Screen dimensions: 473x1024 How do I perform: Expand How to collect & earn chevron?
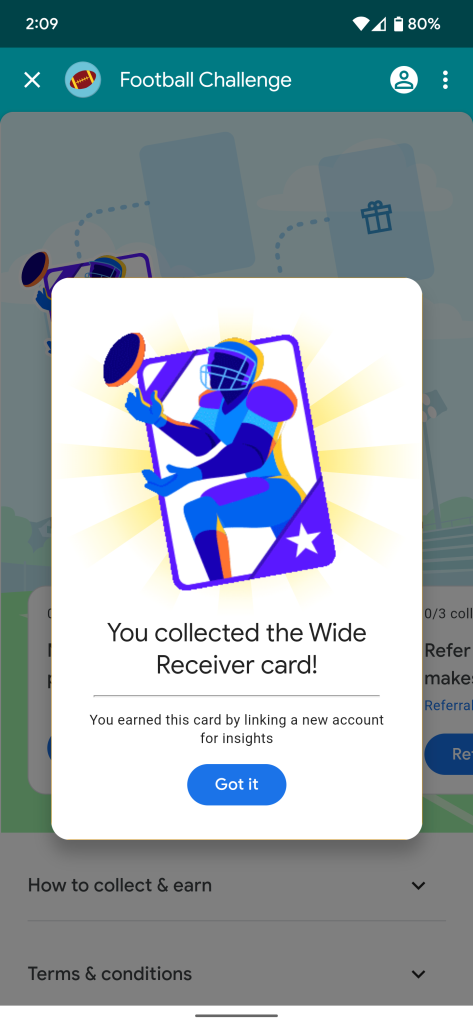point(418,886)
